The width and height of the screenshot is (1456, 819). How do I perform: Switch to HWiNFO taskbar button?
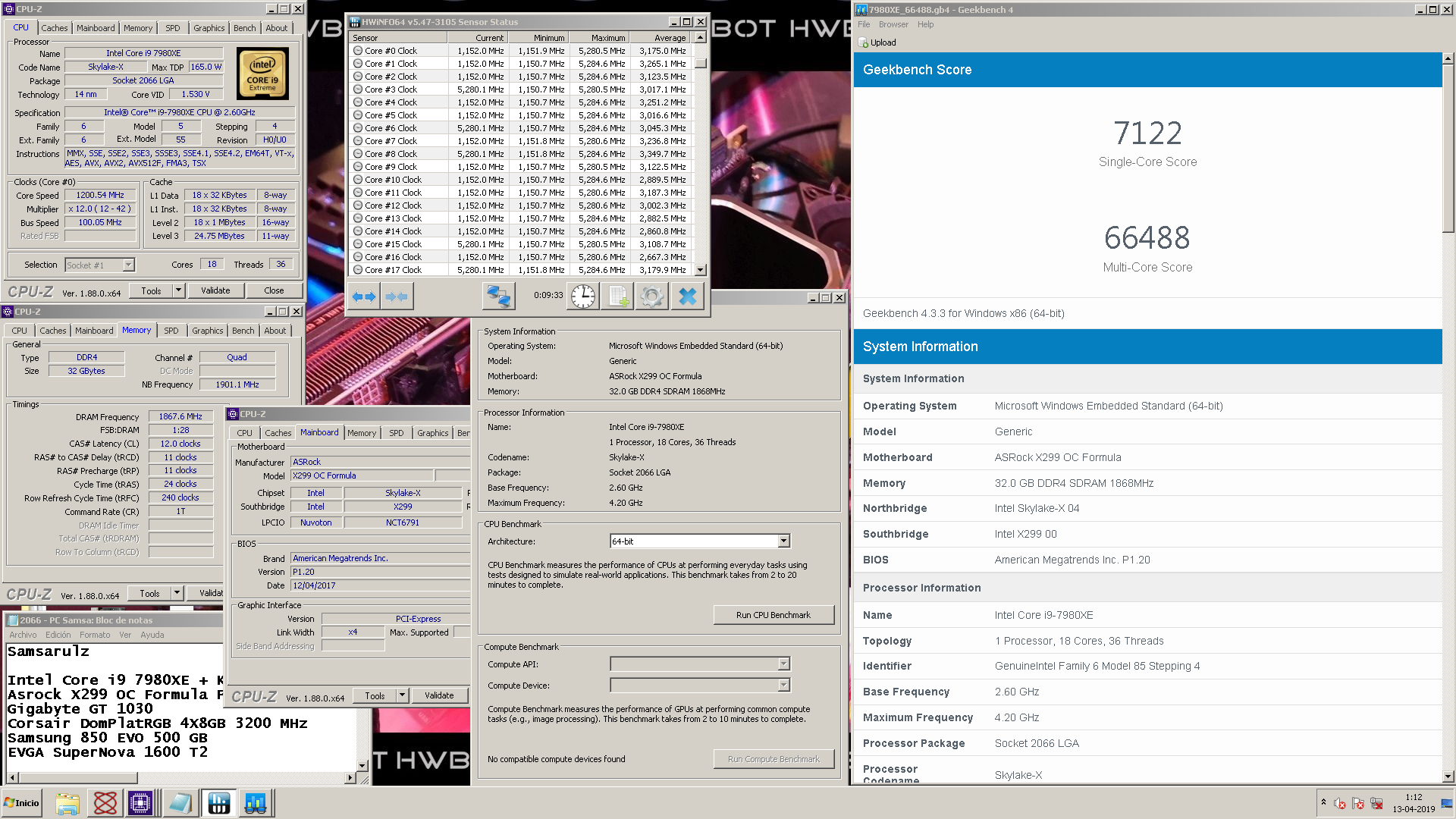tap(218, 803)
